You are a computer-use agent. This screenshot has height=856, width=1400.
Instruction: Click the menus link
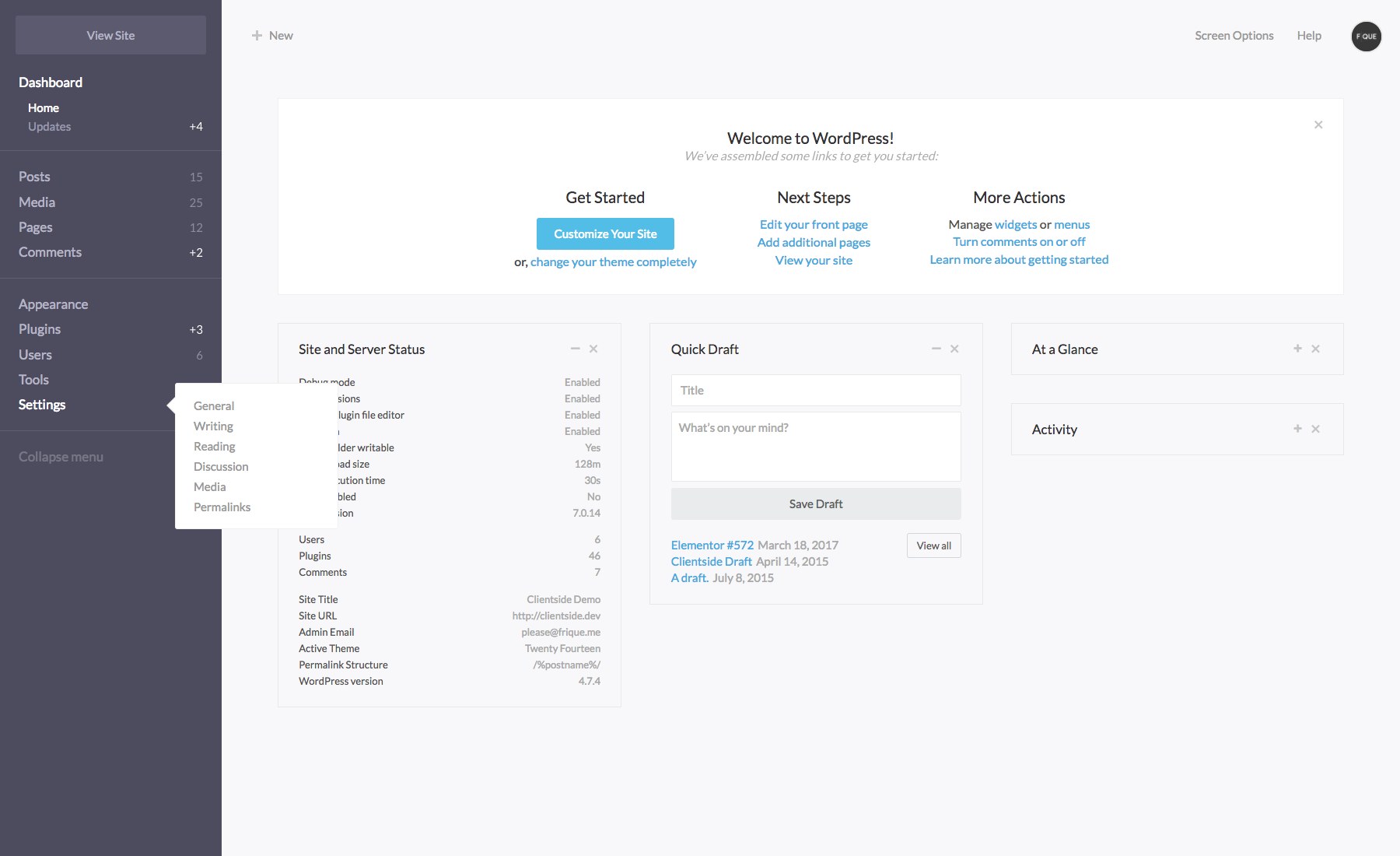tap(1072, 225)
